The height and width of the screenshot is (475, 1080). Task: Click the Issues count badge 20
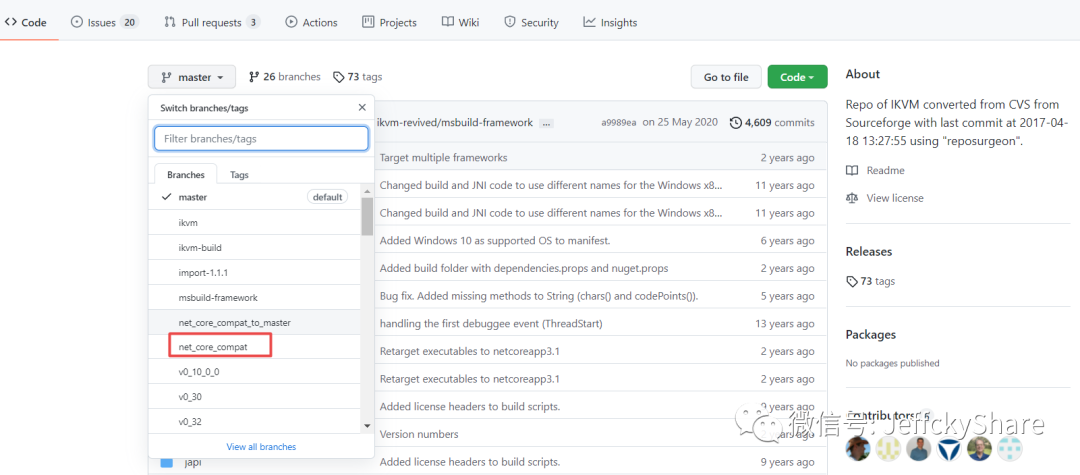(129, 23)
